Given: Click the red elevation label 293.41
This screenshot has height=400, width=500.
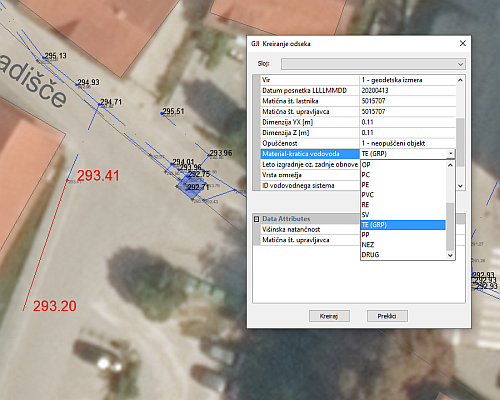Looking at the screenshot, I should tap(98, 176).
